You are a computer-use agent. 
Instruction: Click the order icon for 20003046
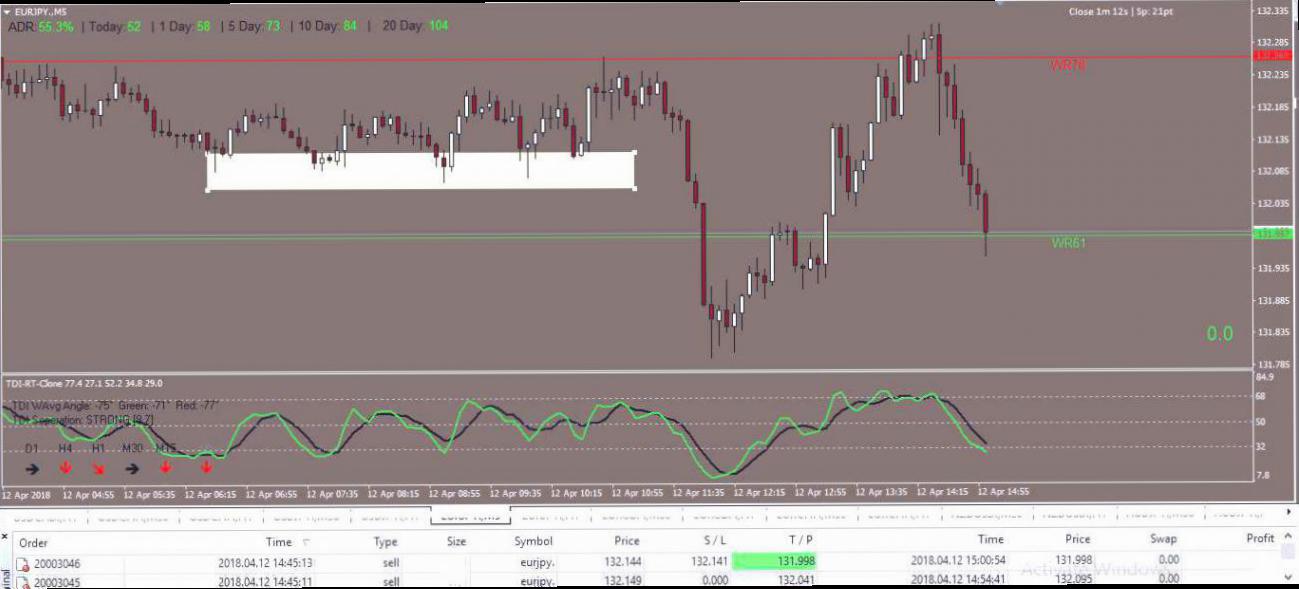pyautogui.click(x=22, y=563)
